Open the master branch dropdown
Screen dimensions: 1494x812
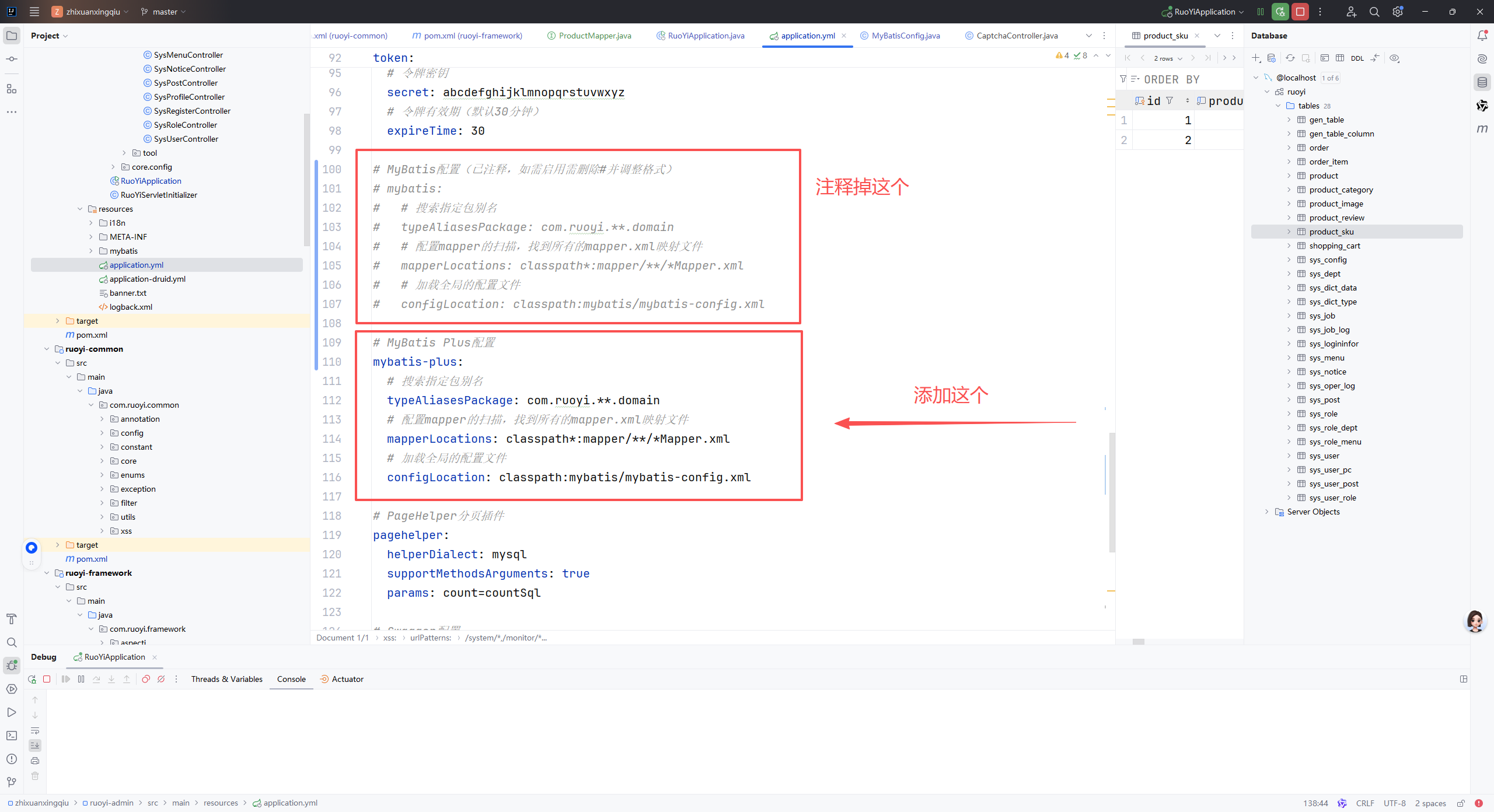click(163, 12)
